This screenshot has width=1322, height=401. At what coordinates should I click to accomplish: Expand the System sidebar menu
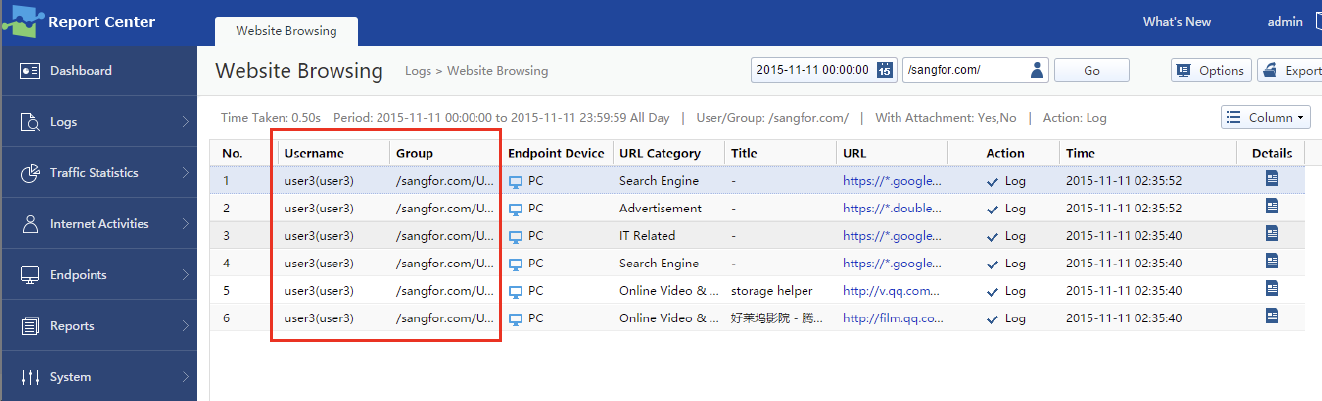(98, 377)
